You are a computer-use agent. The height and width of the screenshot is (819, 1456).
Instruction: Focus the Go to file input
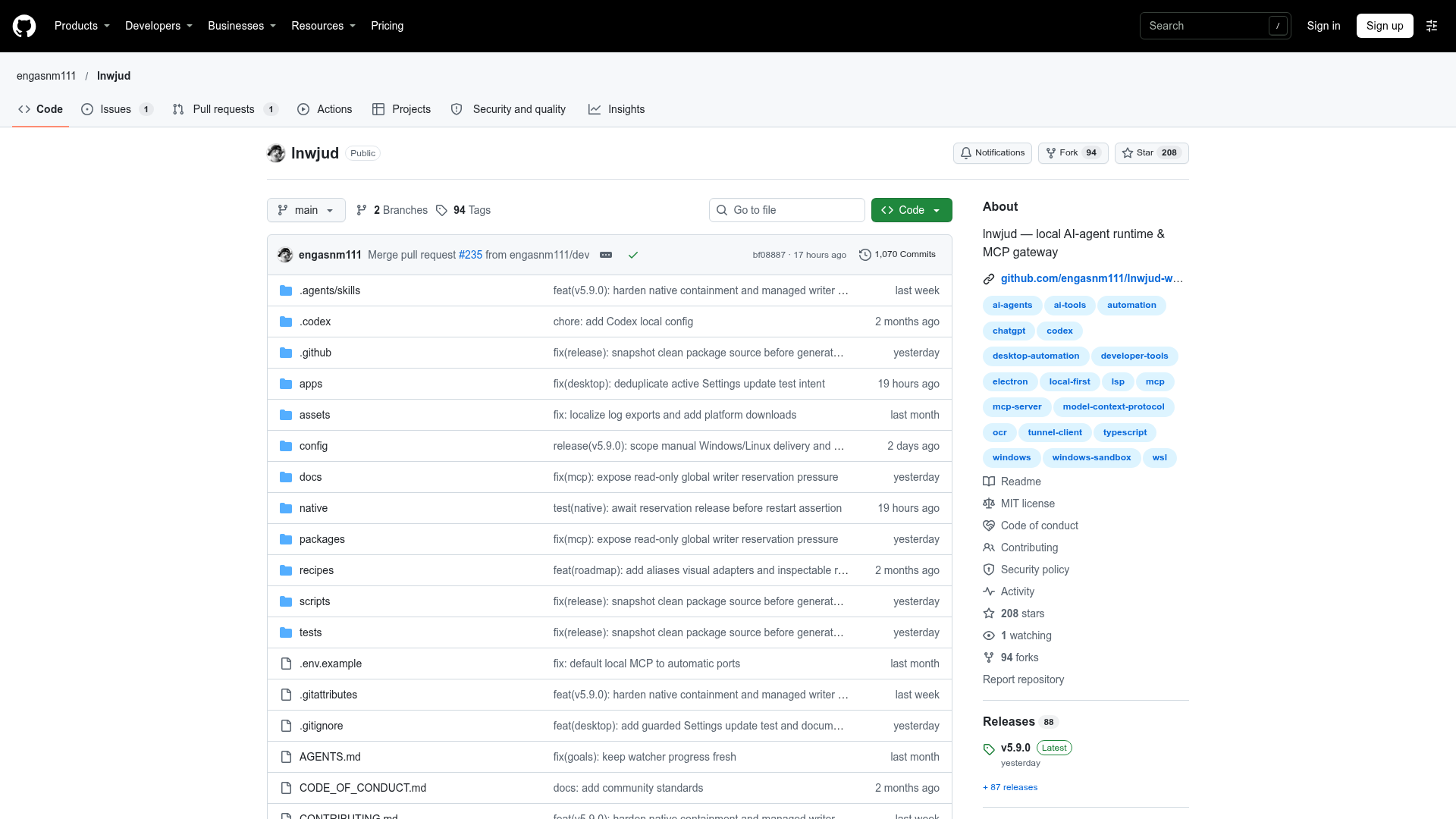coord(787,210)
